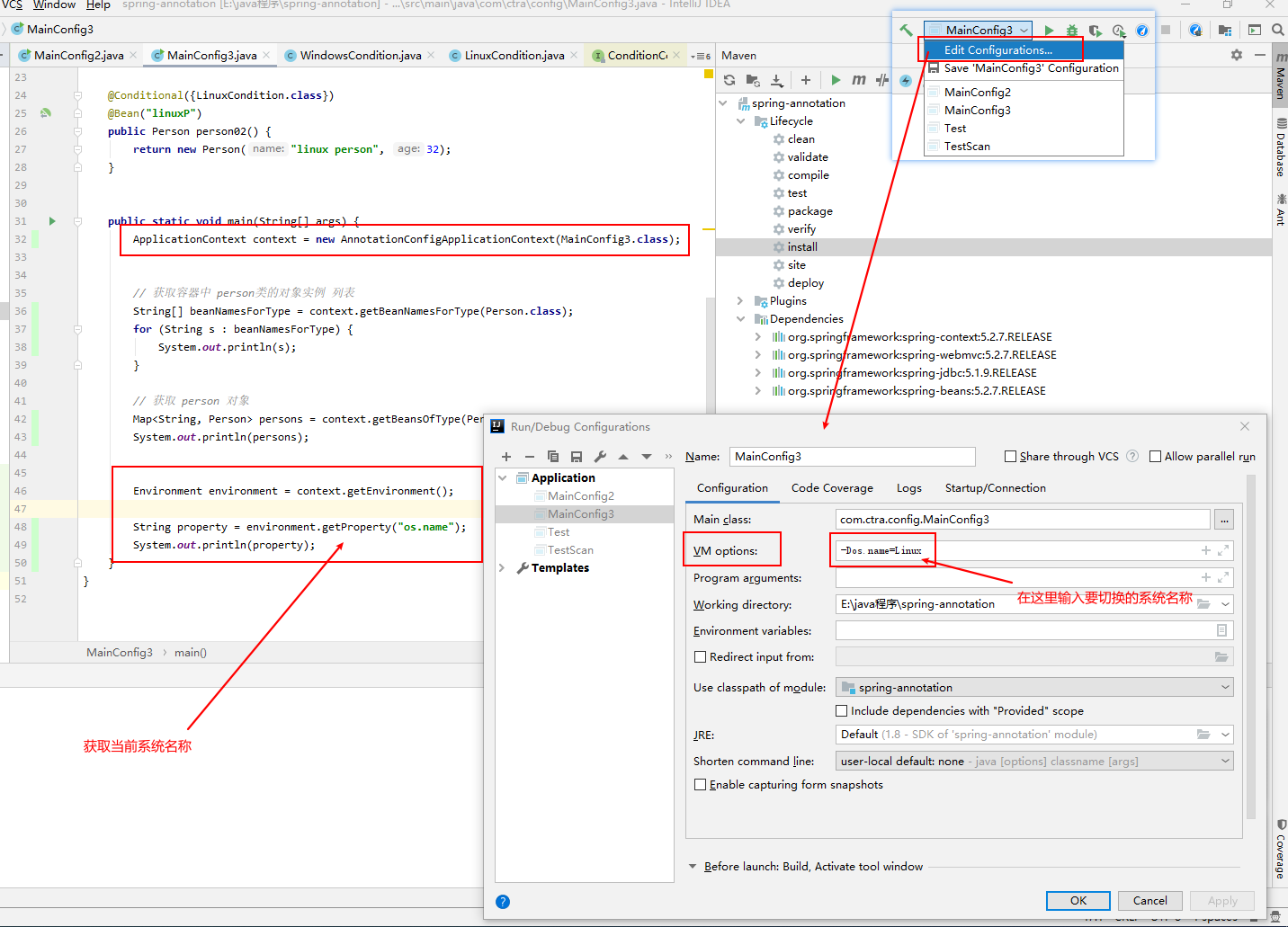
Task: Copy configuration icon in Run/Debug dialog
Action: coord(553,457)
